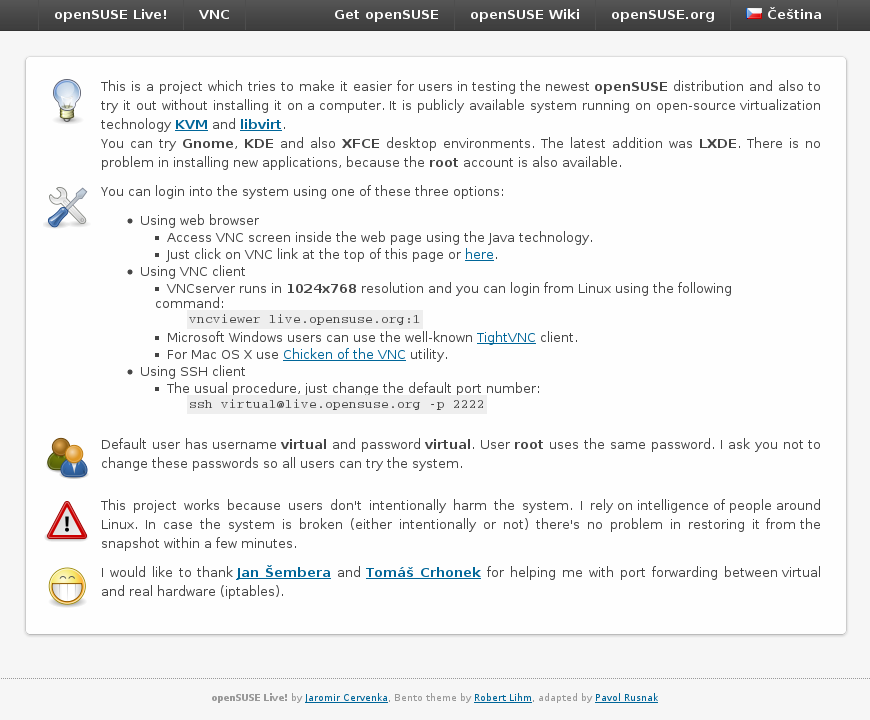Click the vncviewer live.opensuse.org:1 command
Screen dimensions: 870x720
[305, 320]
